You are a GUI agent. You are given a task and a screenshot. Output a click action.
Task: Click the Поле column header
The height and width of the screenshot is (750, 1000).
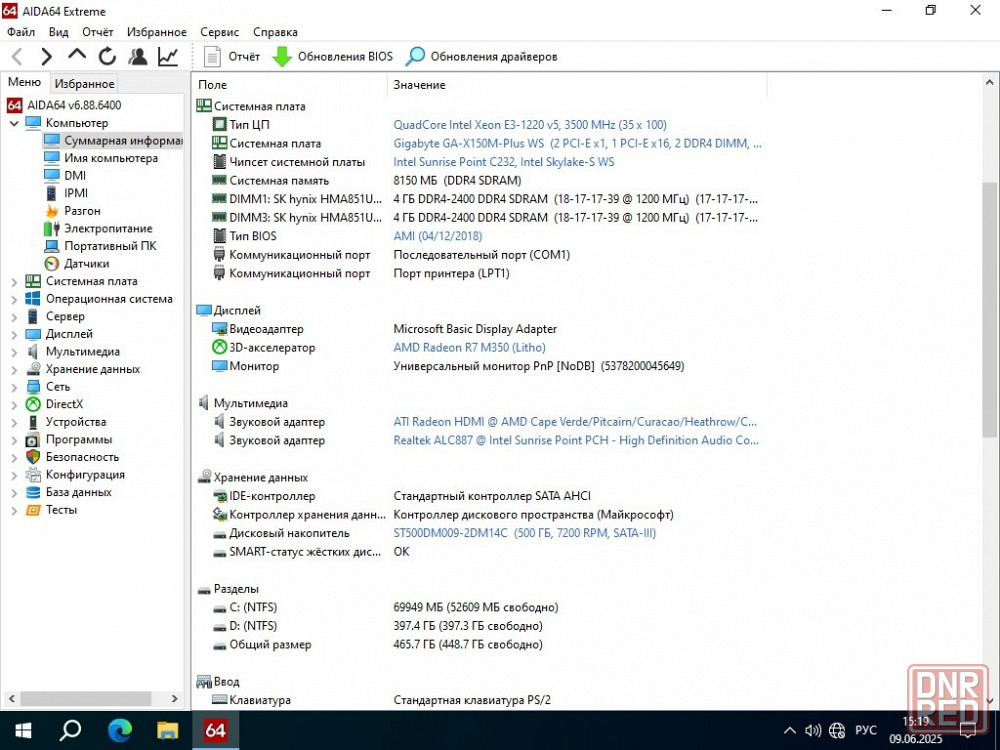coord(290,85)
